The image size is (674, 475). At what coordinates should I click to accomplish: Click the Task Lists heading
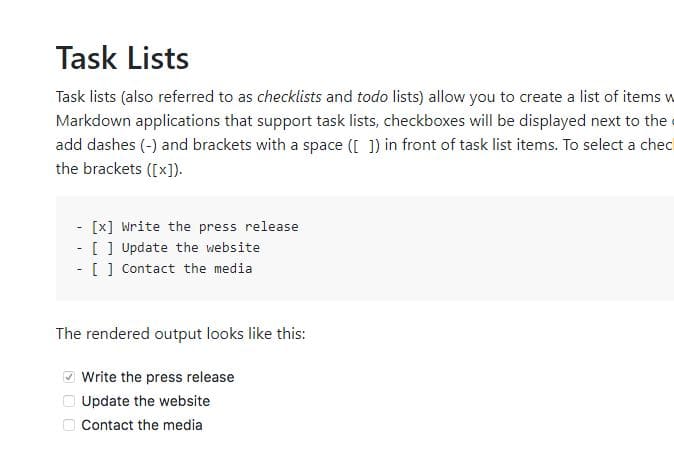coord(123,58)
